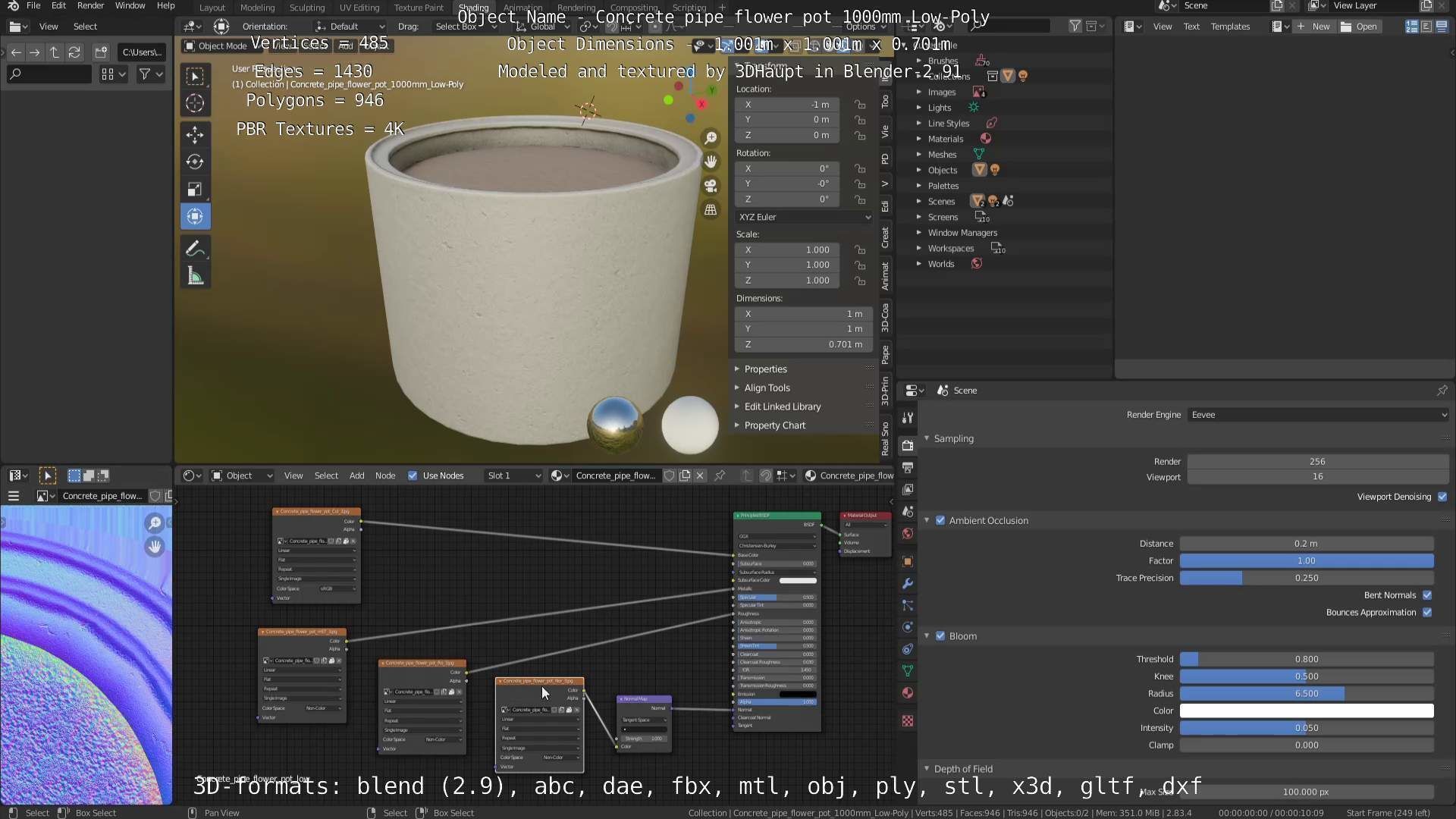Click the Render samples field 256

(1318, 462)
